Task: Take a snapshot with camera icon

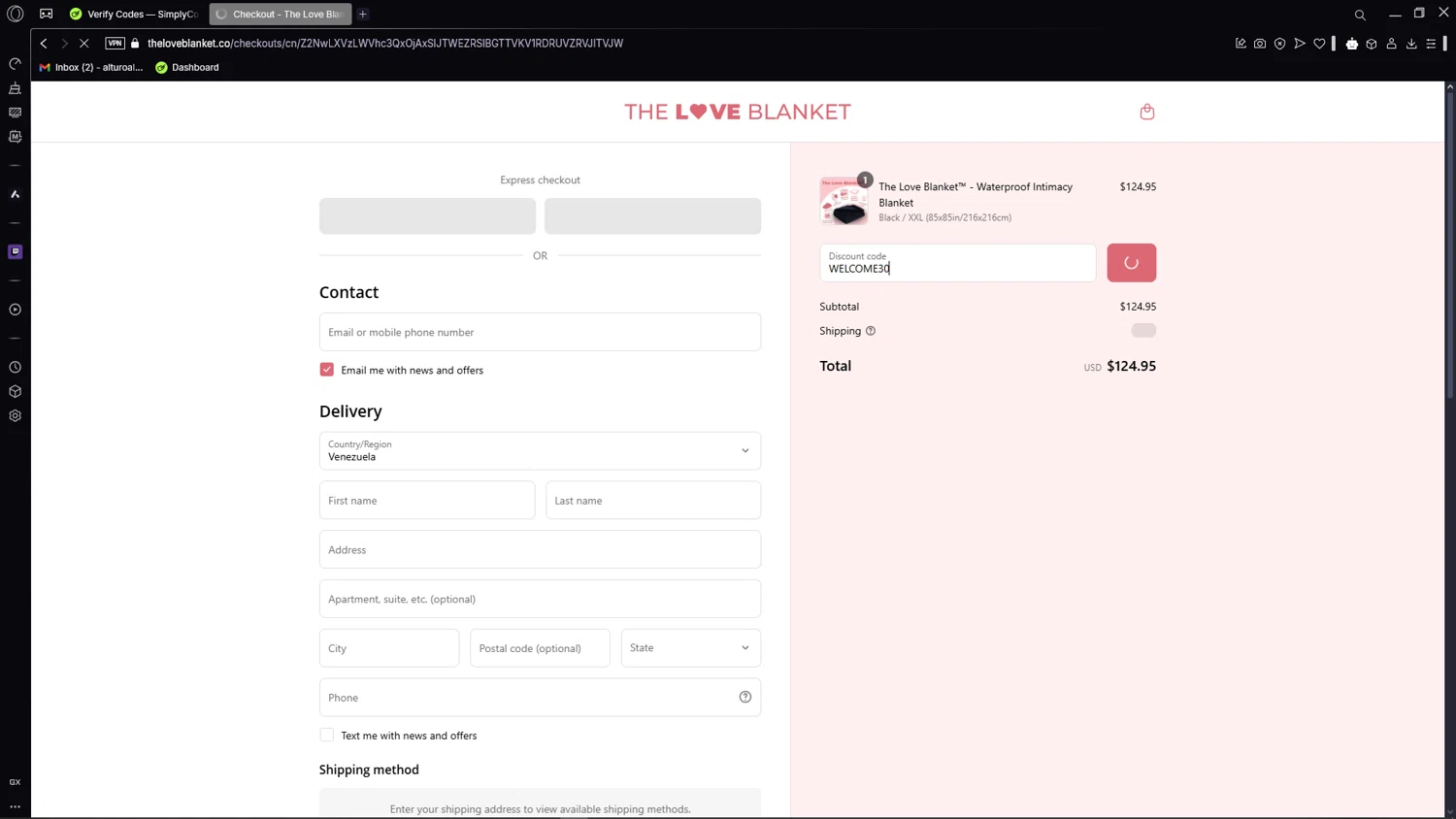Action: point(1260,43)
